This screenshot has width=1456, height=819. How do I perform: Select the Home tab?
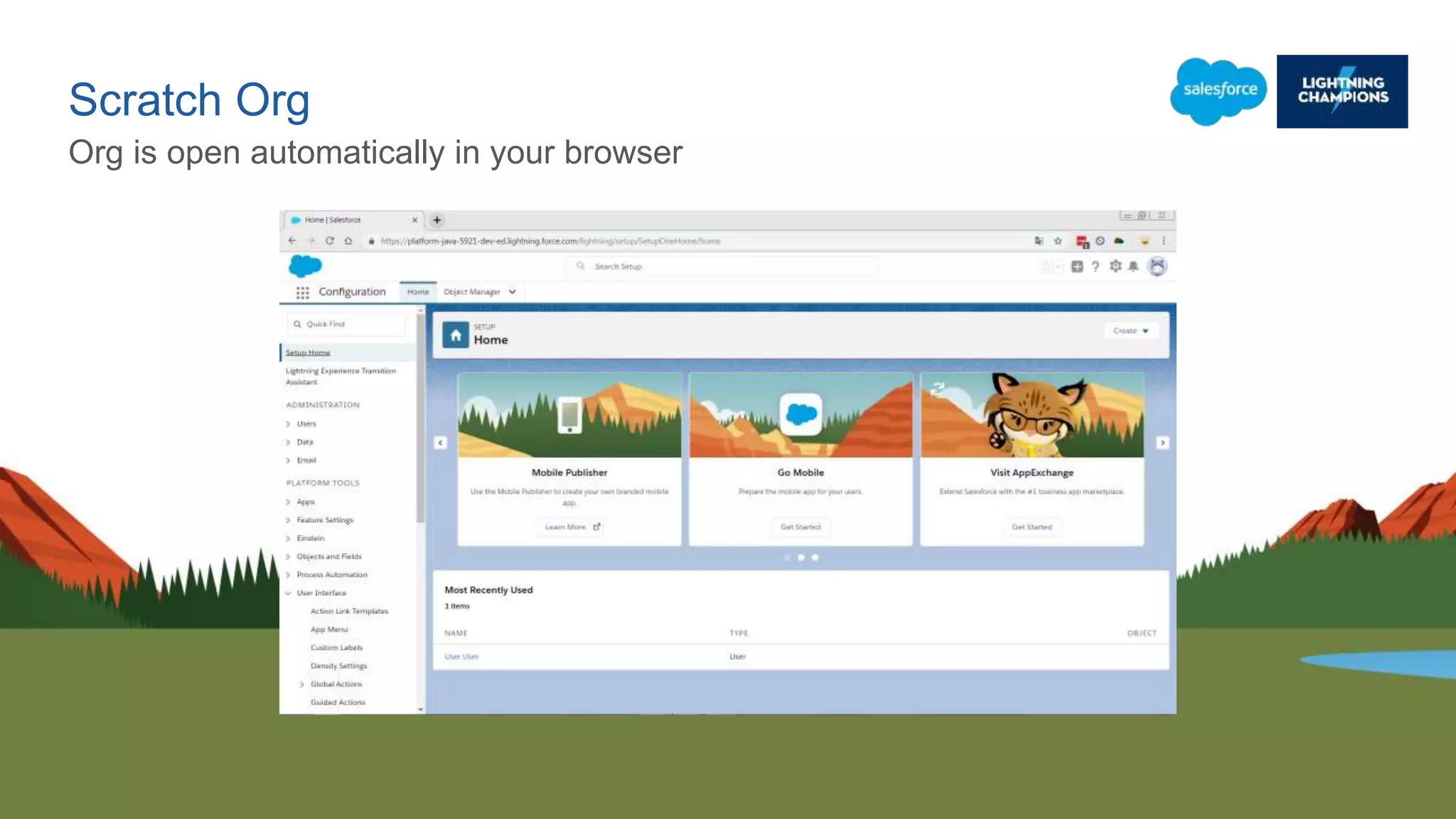point(418,291)
